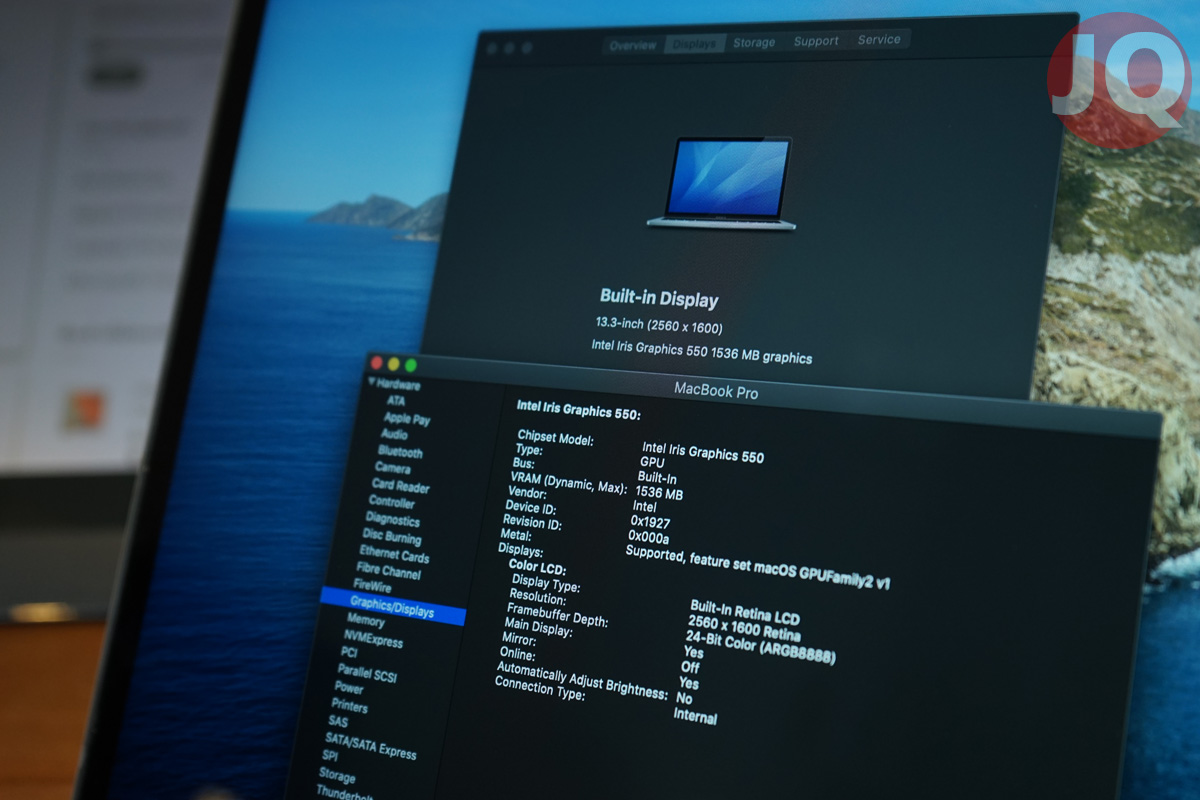This screenshot has width=1200, height=800.
Task: Click "Intel Iris Graphics 550 1536 MB graphics" line
Action: pos(702,352)
